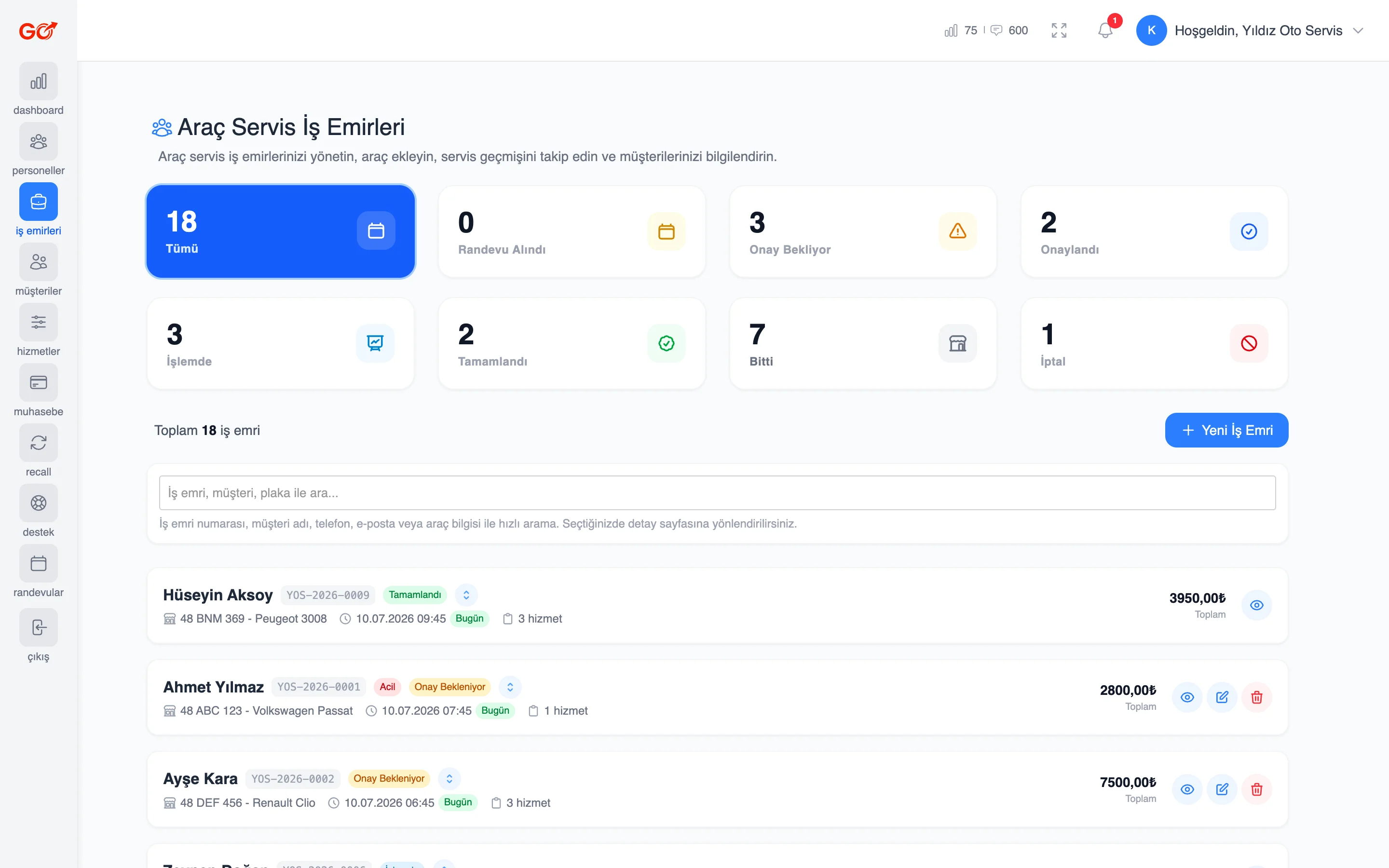This screenshot has width=1389, height=868.
Task: View Hüseyin Aksoy order with eye icon
Action: [x=1256, y=605]
